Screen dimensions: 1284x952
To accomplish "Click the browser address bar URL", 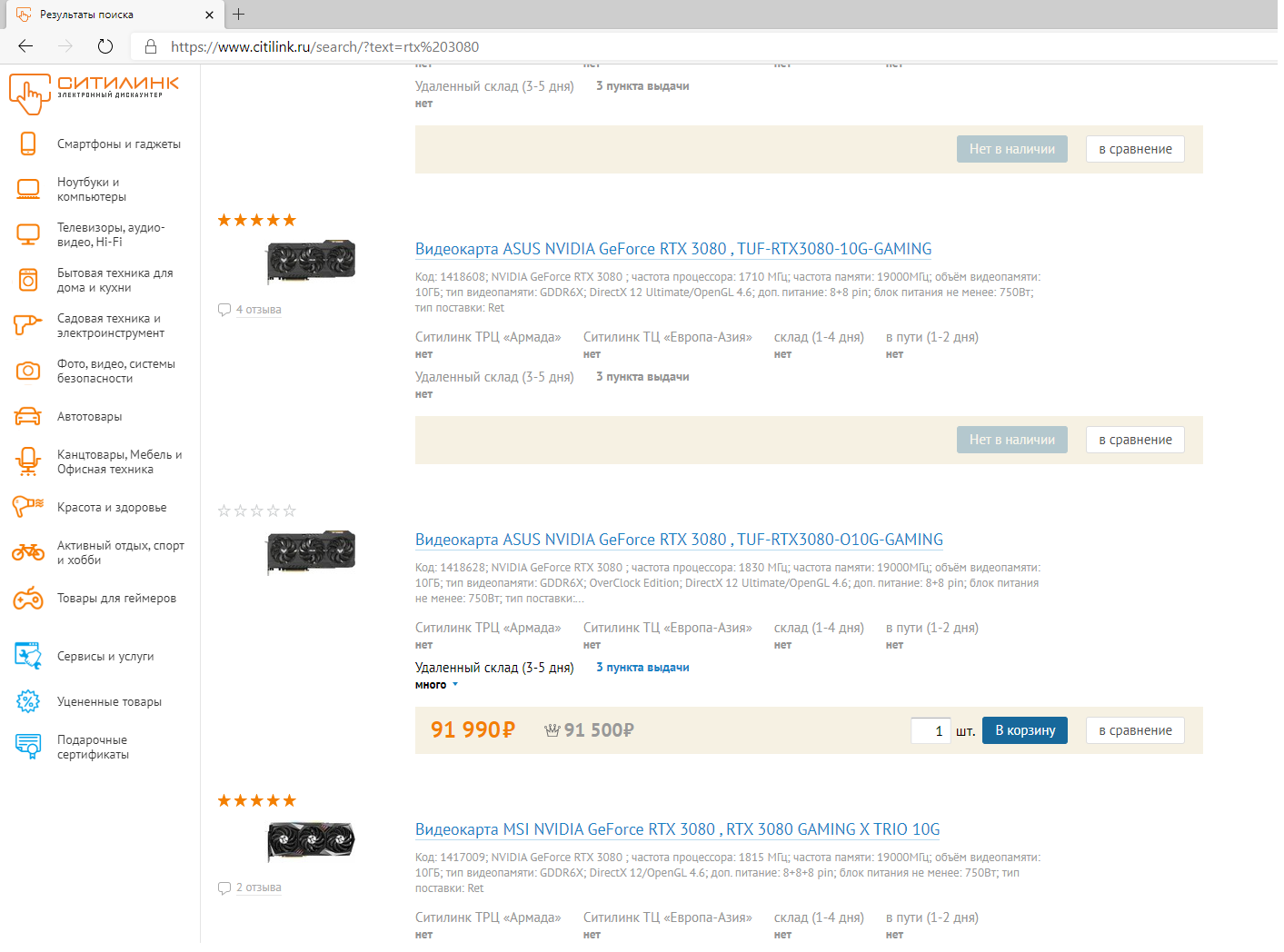I will click(x=324, y=46).
